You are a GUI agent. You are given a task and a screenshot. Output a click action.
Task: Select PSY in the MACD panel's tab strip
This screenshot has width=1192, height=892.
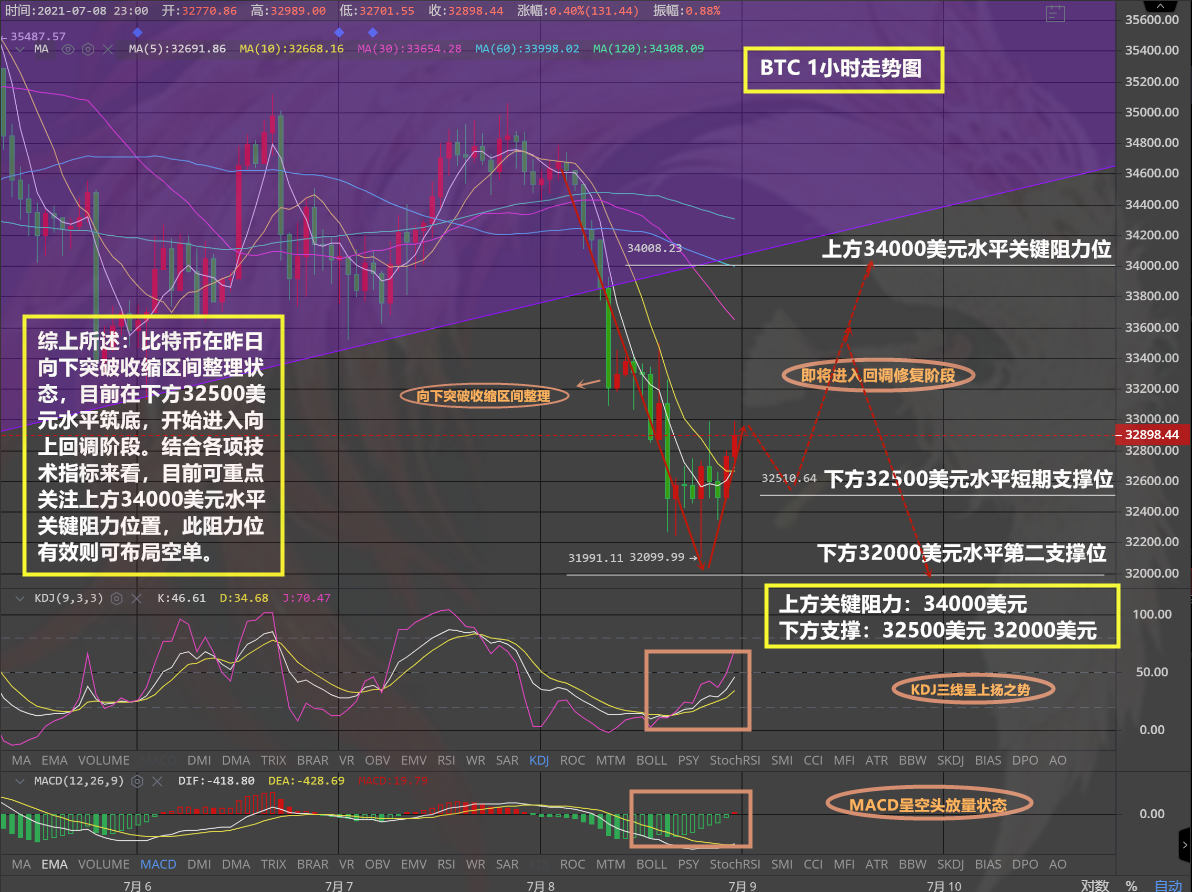tap(689, 865)
